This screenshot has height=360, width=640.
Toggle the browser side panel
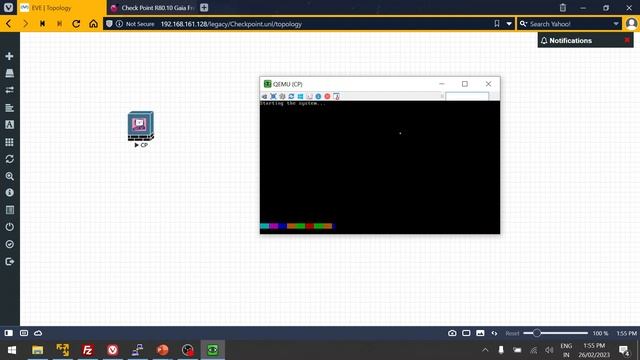pyautogui.click(x=9, y=333)
